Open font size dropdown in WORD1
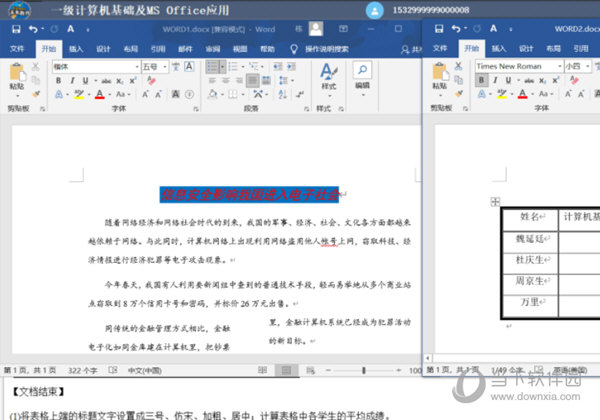600x420 pixels. coord(165,67)
